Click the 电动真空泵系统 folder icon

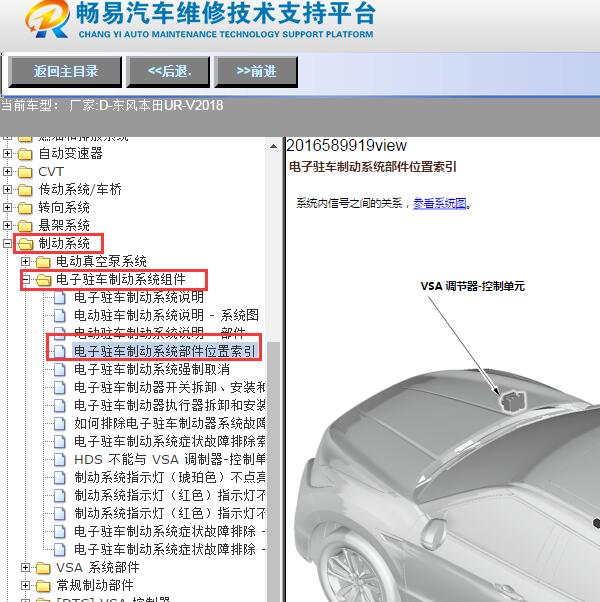point(43,262)
